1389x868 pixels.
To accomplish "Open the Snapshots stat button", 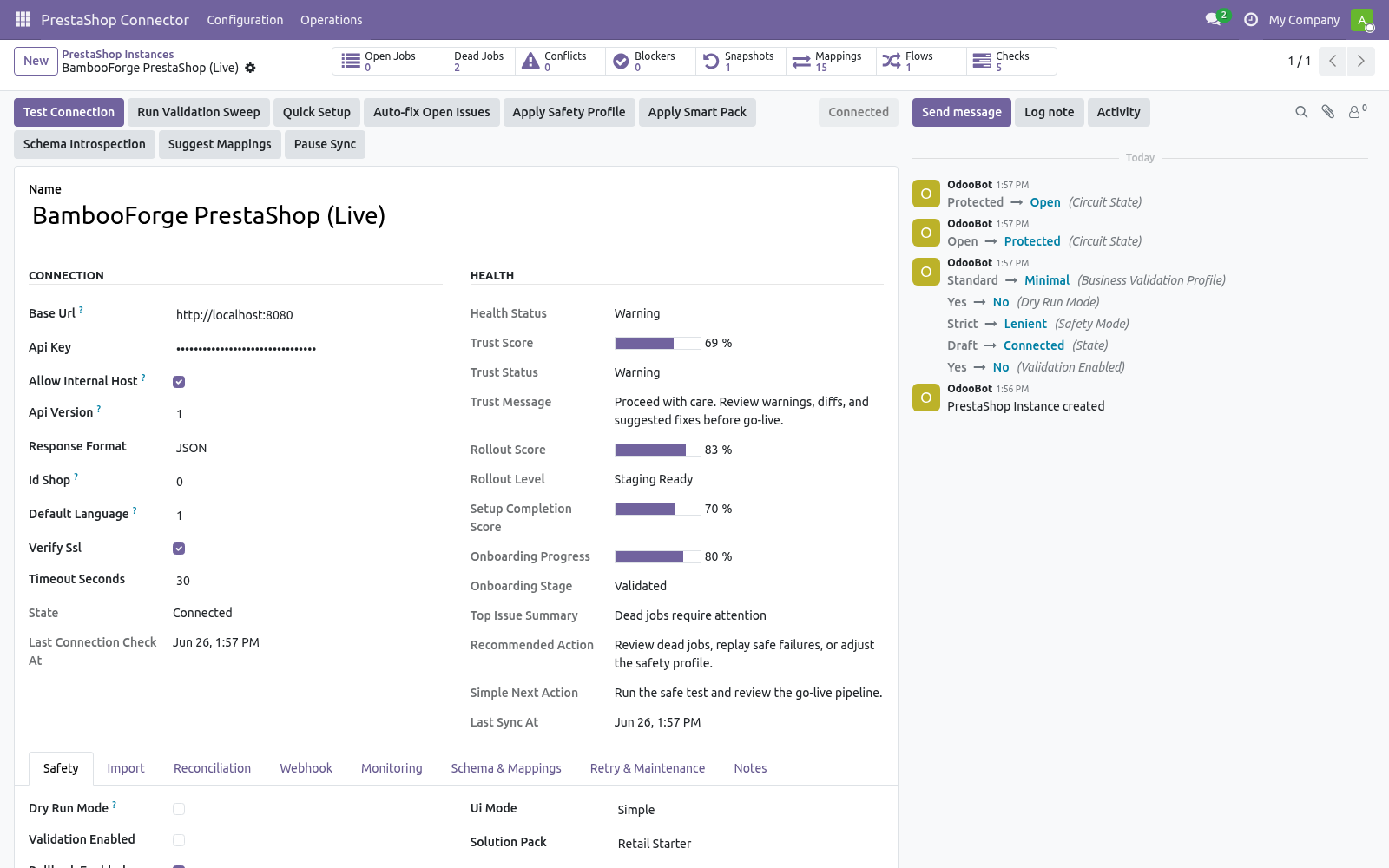I will (741, 61).
